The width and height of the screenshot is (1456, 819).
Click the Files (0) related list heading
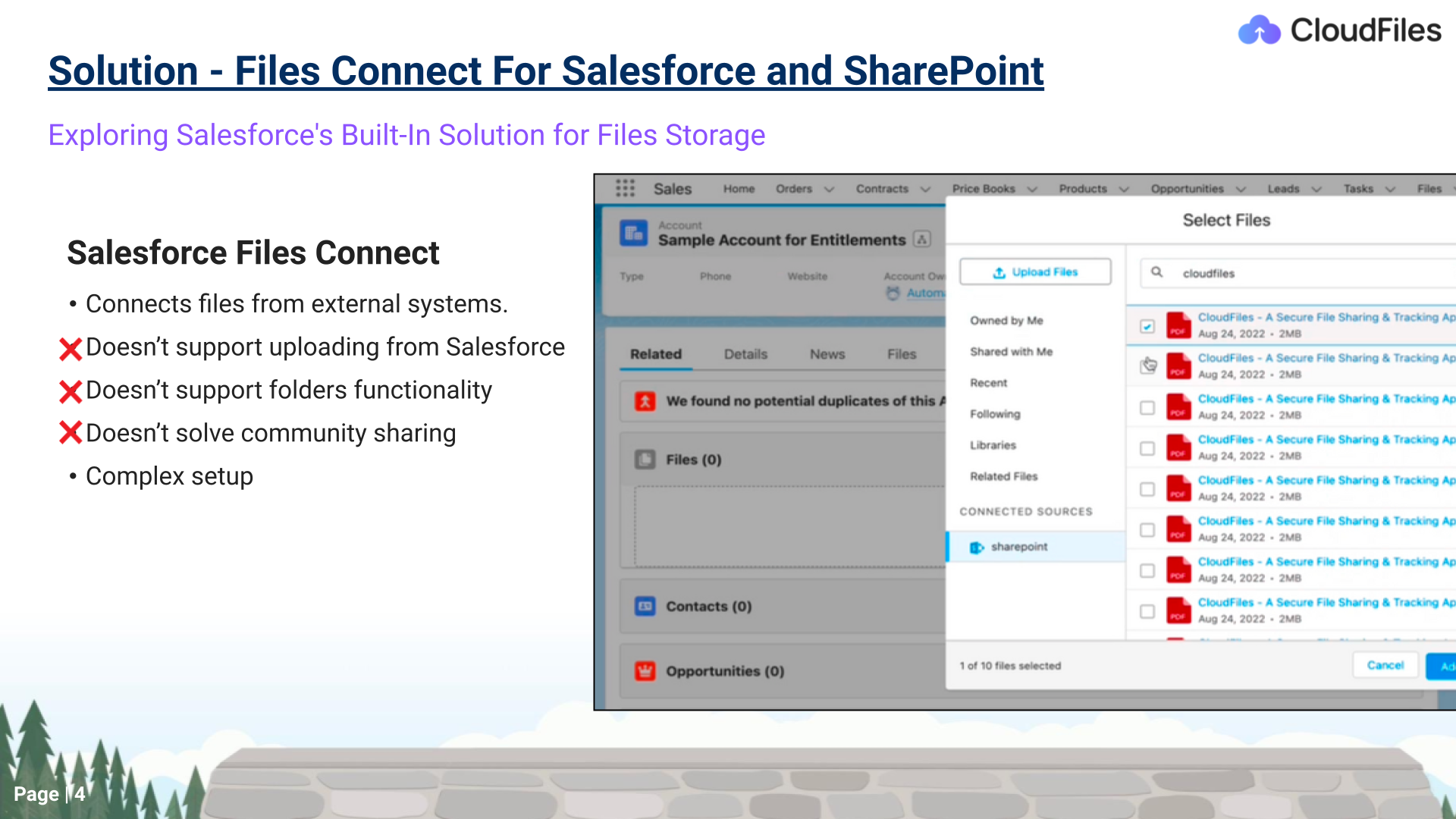point(694,460)
